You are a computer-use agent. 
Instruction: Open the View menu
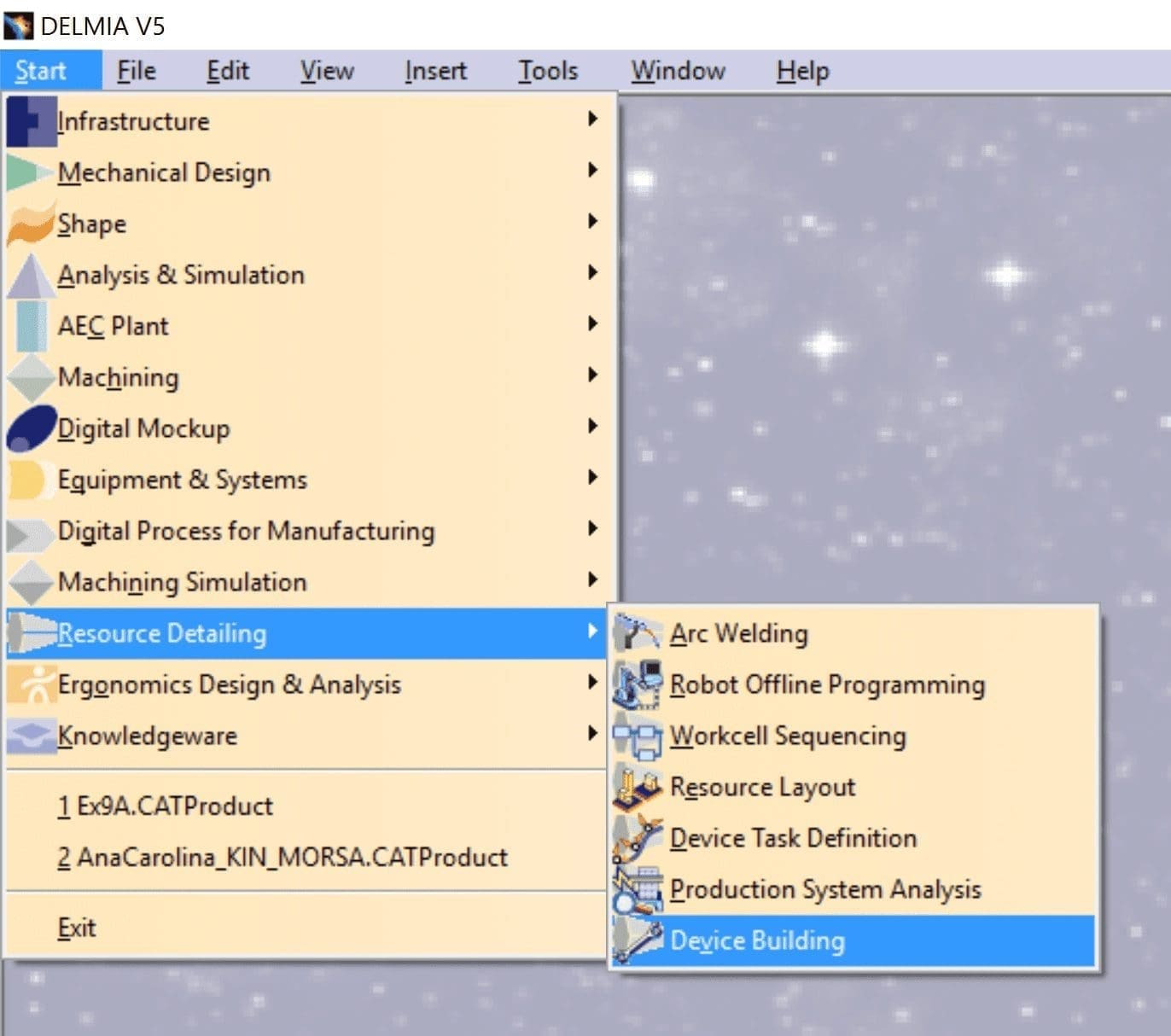click(327, 71)
